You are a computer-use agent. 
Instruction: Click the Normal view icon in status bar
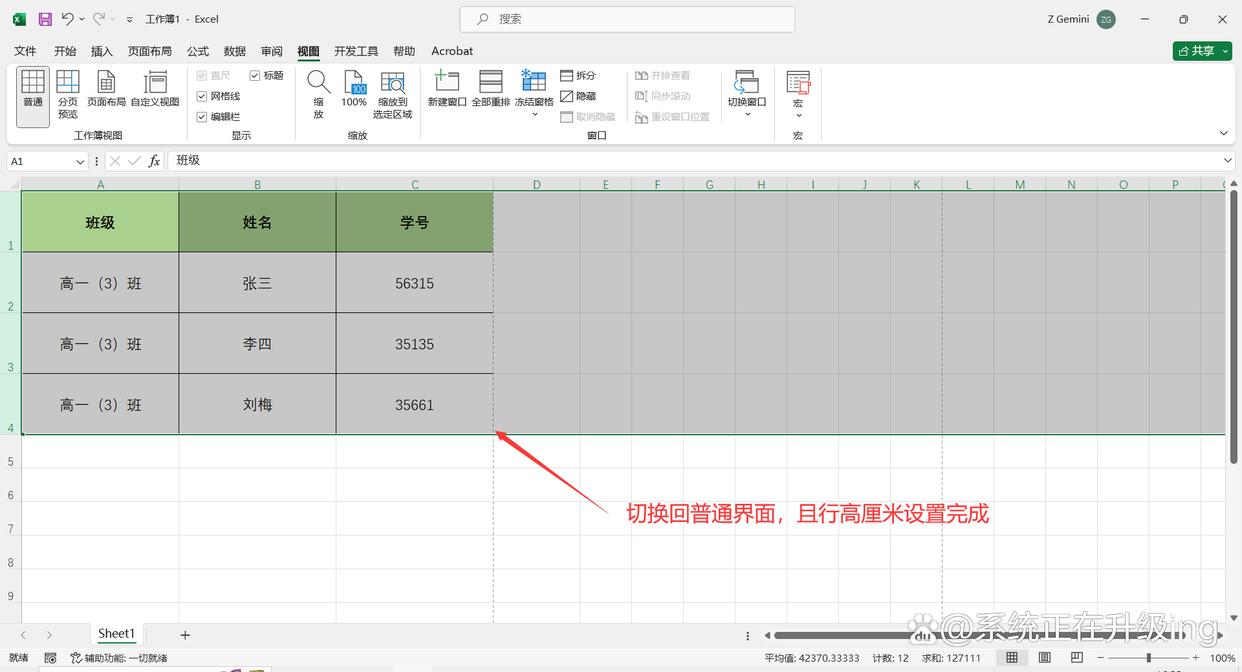click(x=1012, y=658)
